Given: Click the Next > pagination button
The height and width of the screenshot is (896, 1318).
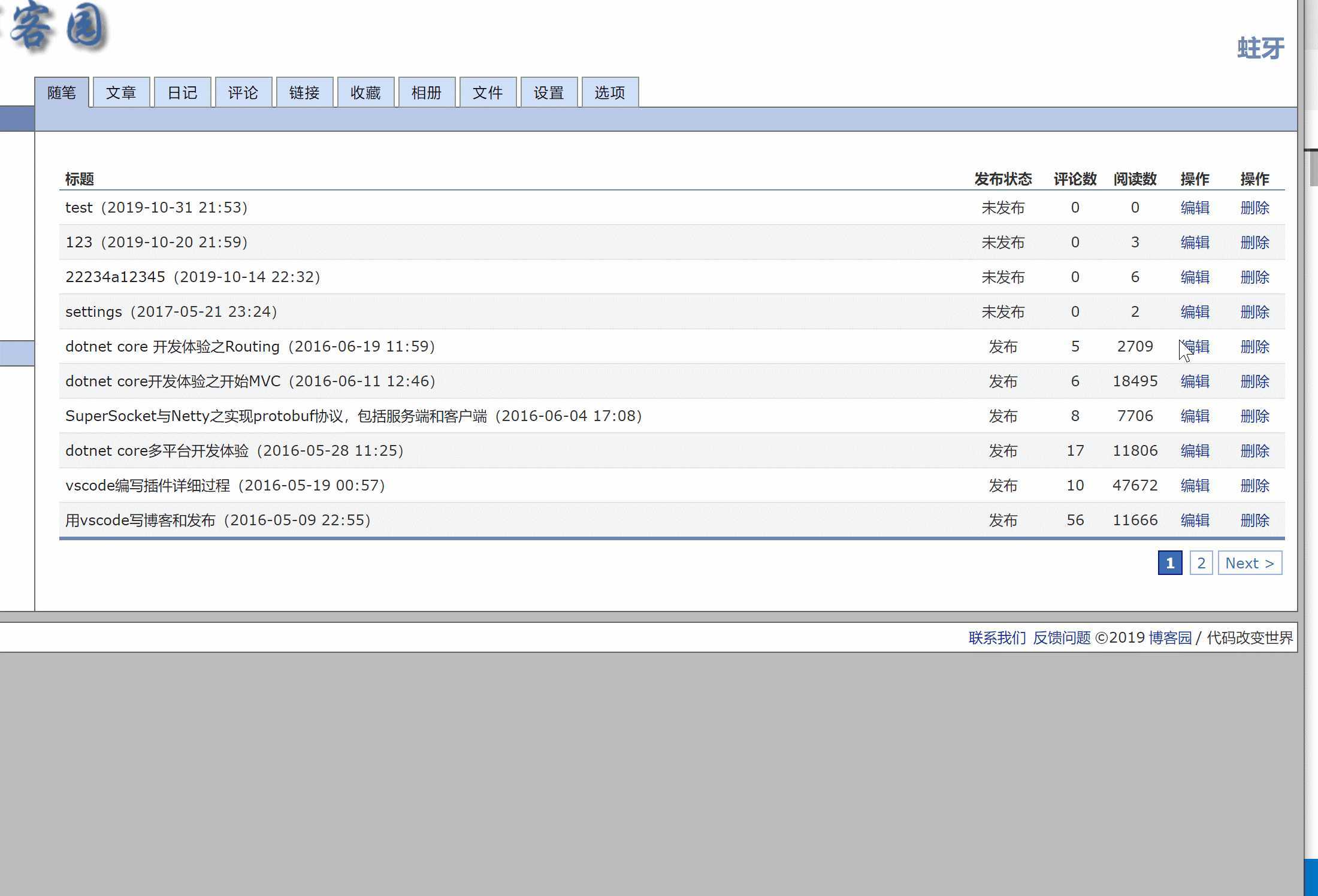Looking at the screenshot, I should coord(1250,563).
